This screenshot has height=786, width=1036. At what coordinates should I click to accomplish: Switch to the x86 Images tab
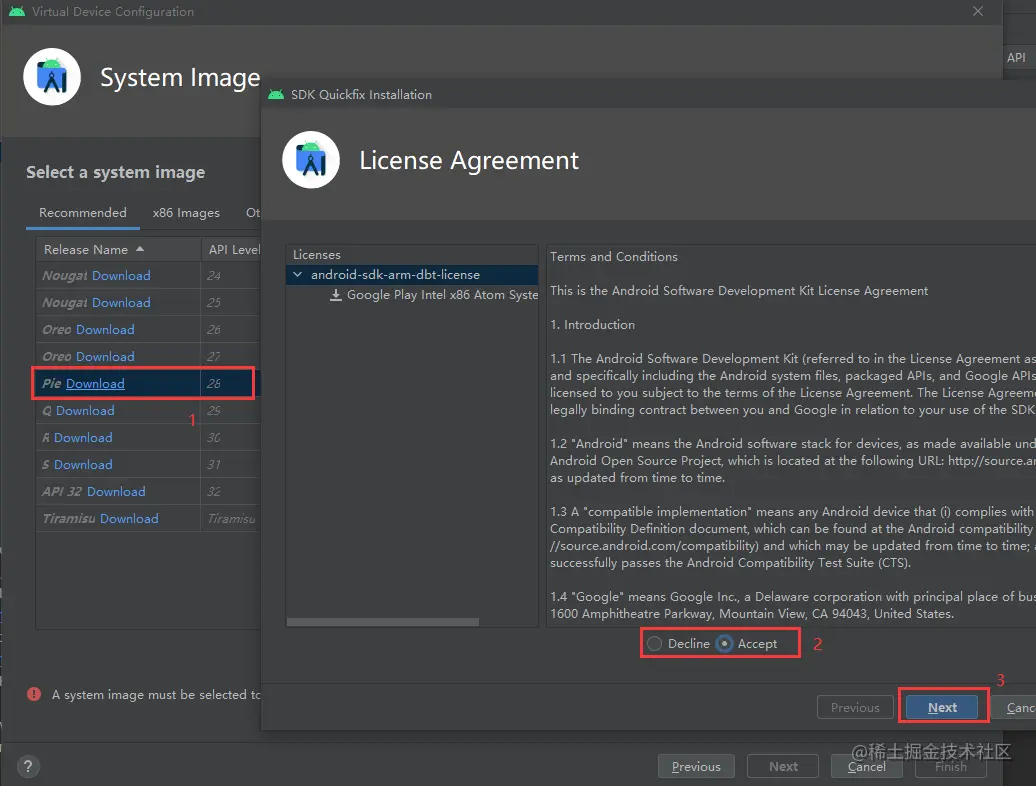click(186, 213)
